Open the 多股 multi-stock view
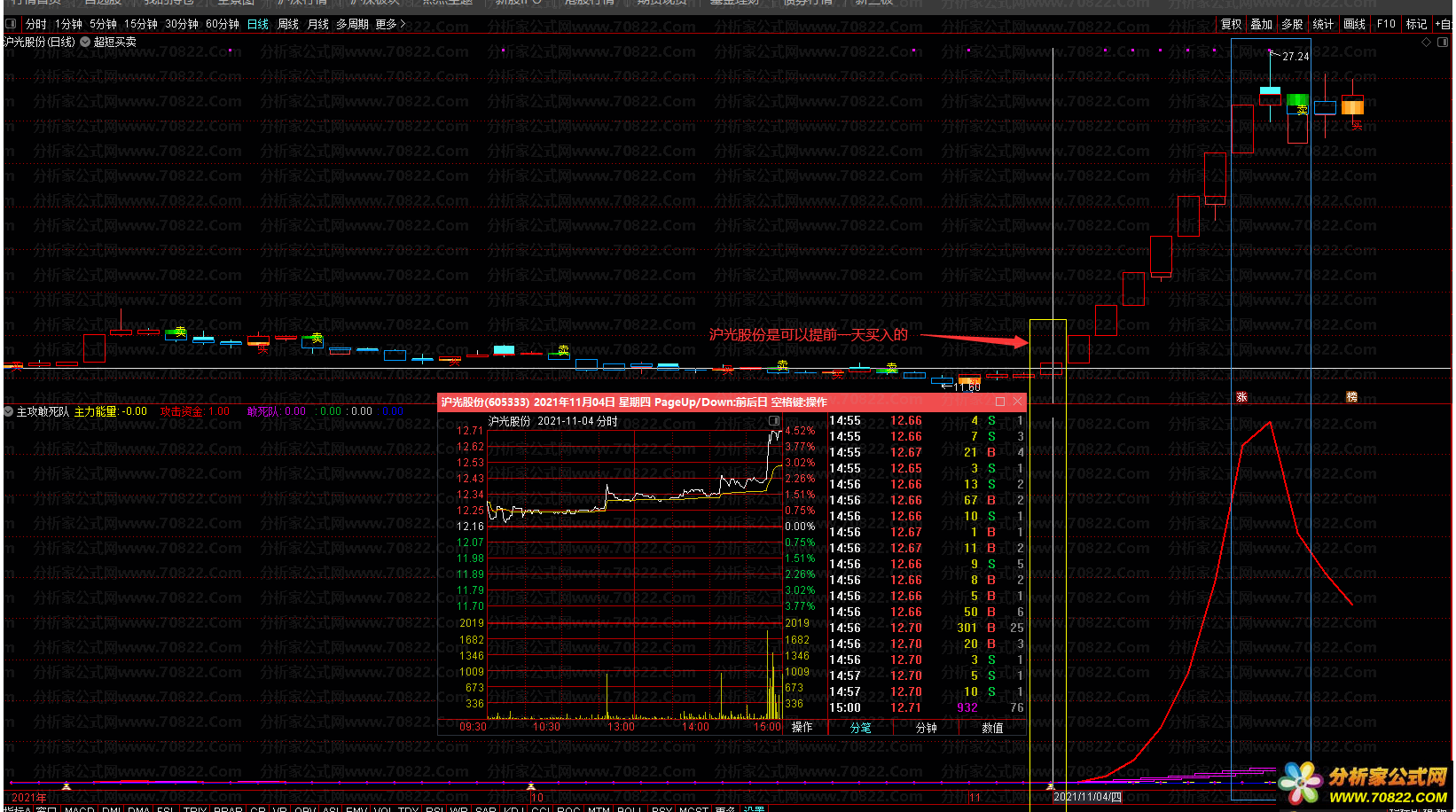The width and height of the screenshot is (1456, 812). (1293, 24)
